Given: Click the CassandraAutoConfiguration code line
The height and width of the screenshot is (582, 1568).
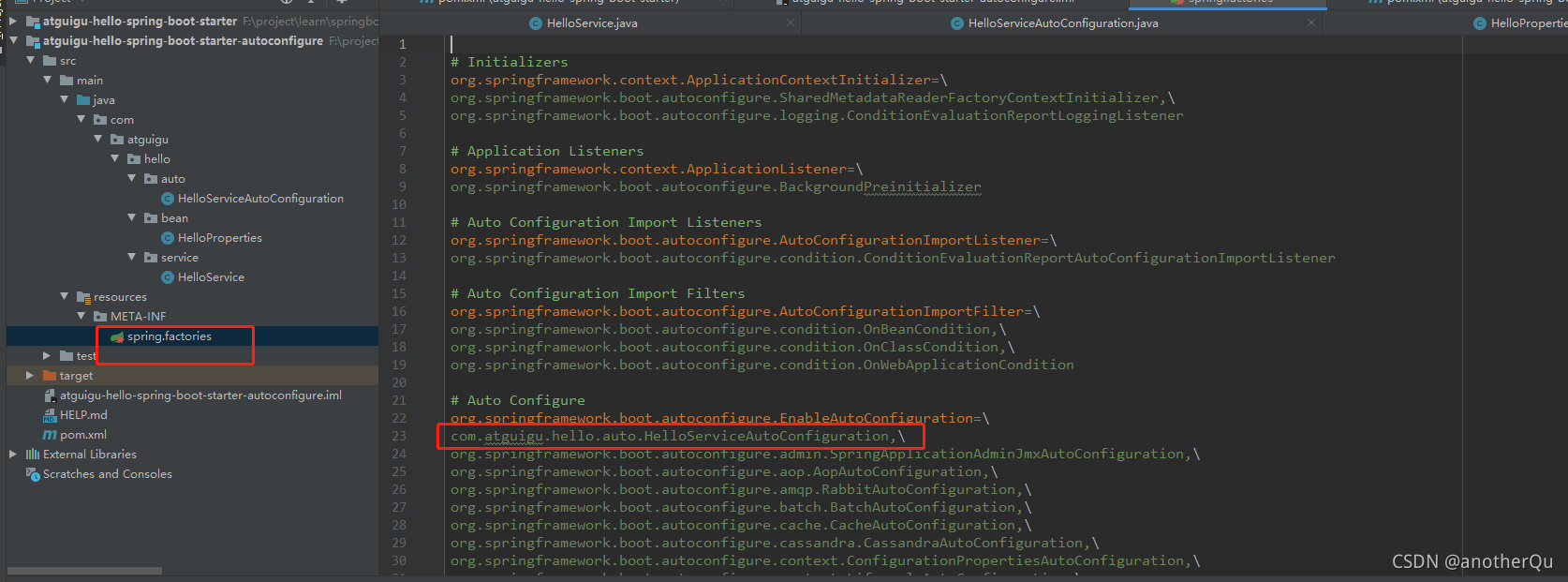Looking at the screenshot, I should point(775,543).
